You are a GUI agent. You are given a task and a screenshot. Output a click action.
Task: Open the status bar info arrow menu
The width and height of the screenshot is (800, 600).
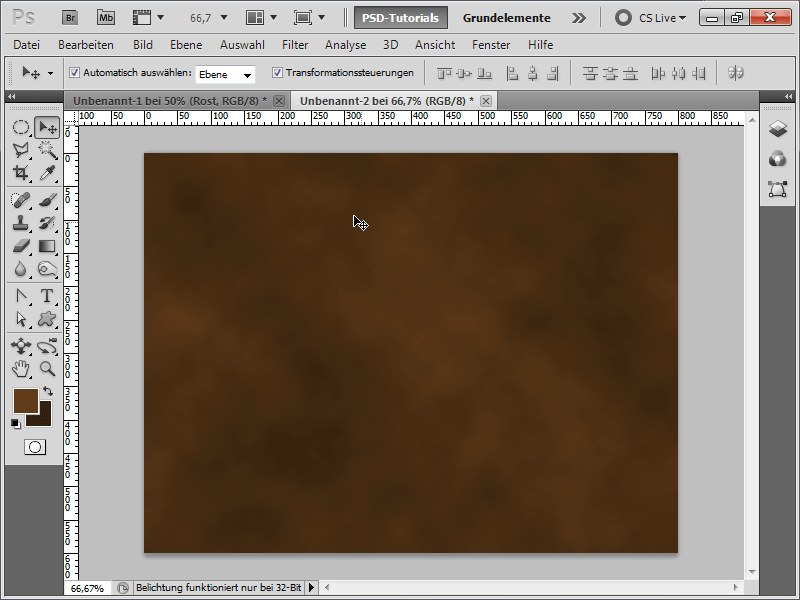[311, 588]
